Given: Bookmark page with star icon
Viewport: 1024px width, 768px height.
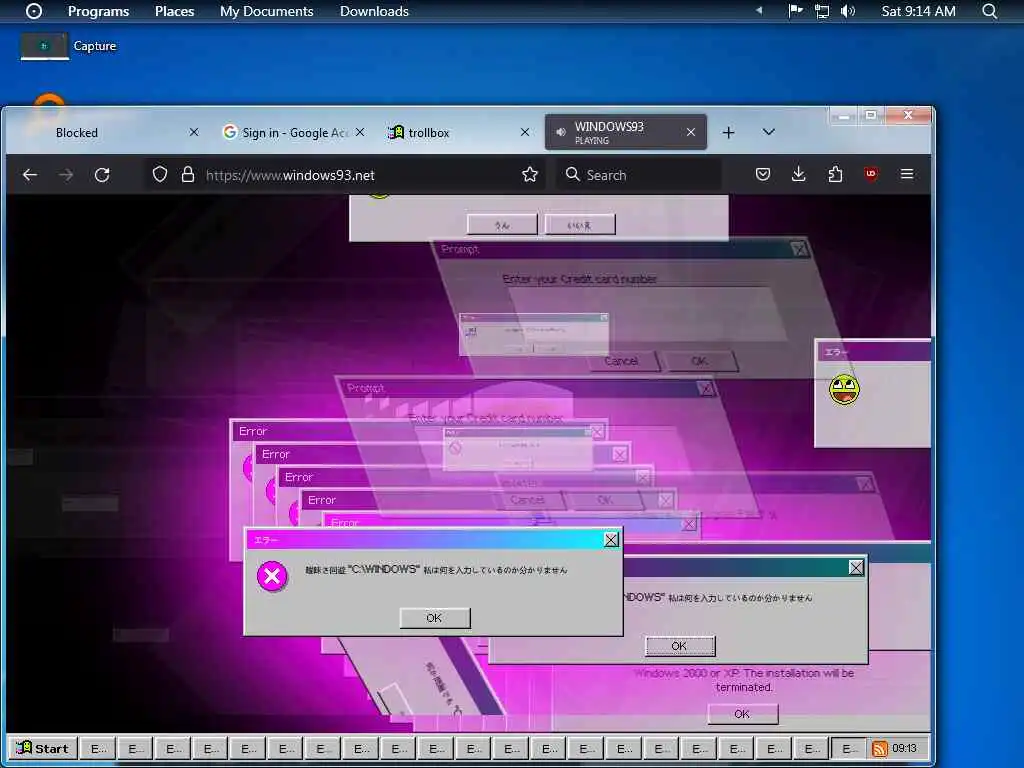Looking at the screenshot, I should (530, 174).
